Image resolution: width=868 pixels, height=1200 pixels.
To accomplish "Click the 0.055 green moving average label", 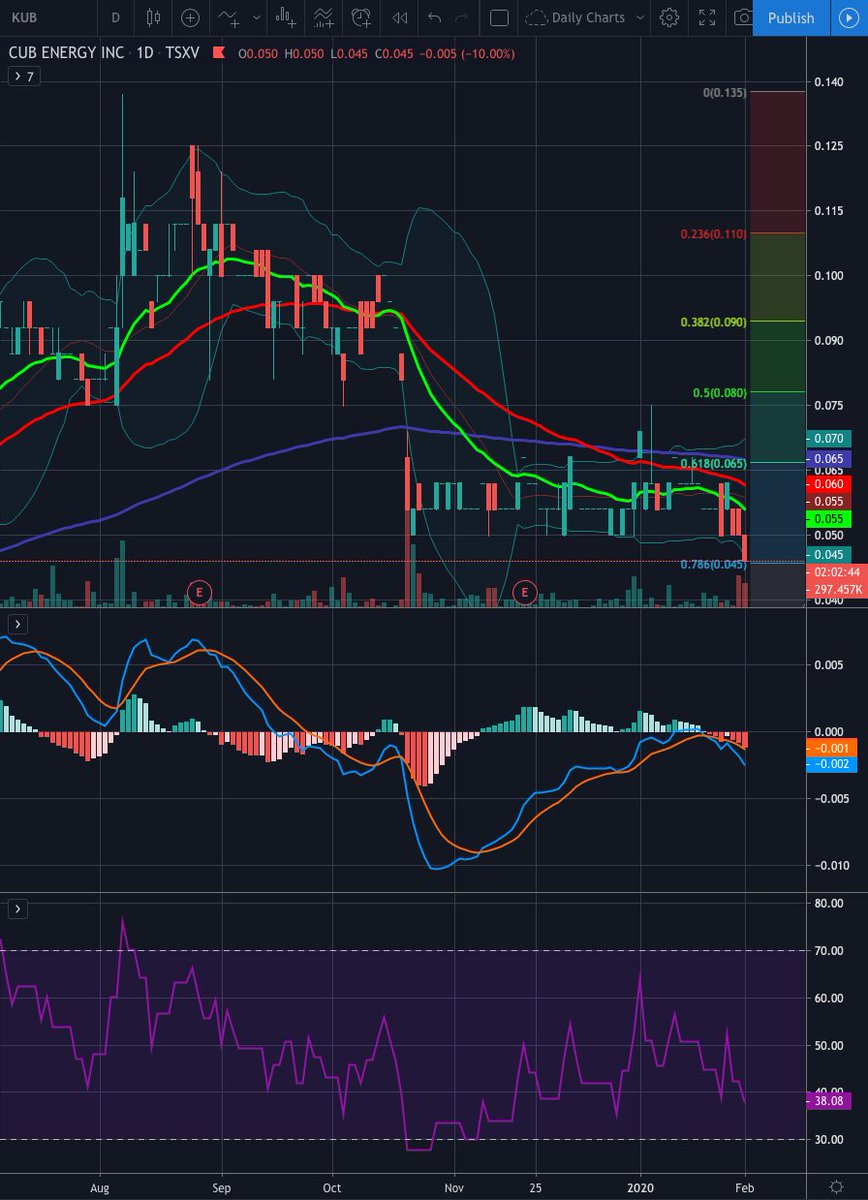I will pos(830,519).
